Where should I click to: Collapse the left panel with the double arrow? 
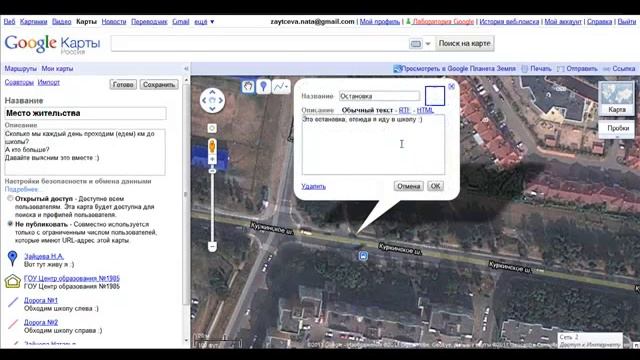click(186, 69)
